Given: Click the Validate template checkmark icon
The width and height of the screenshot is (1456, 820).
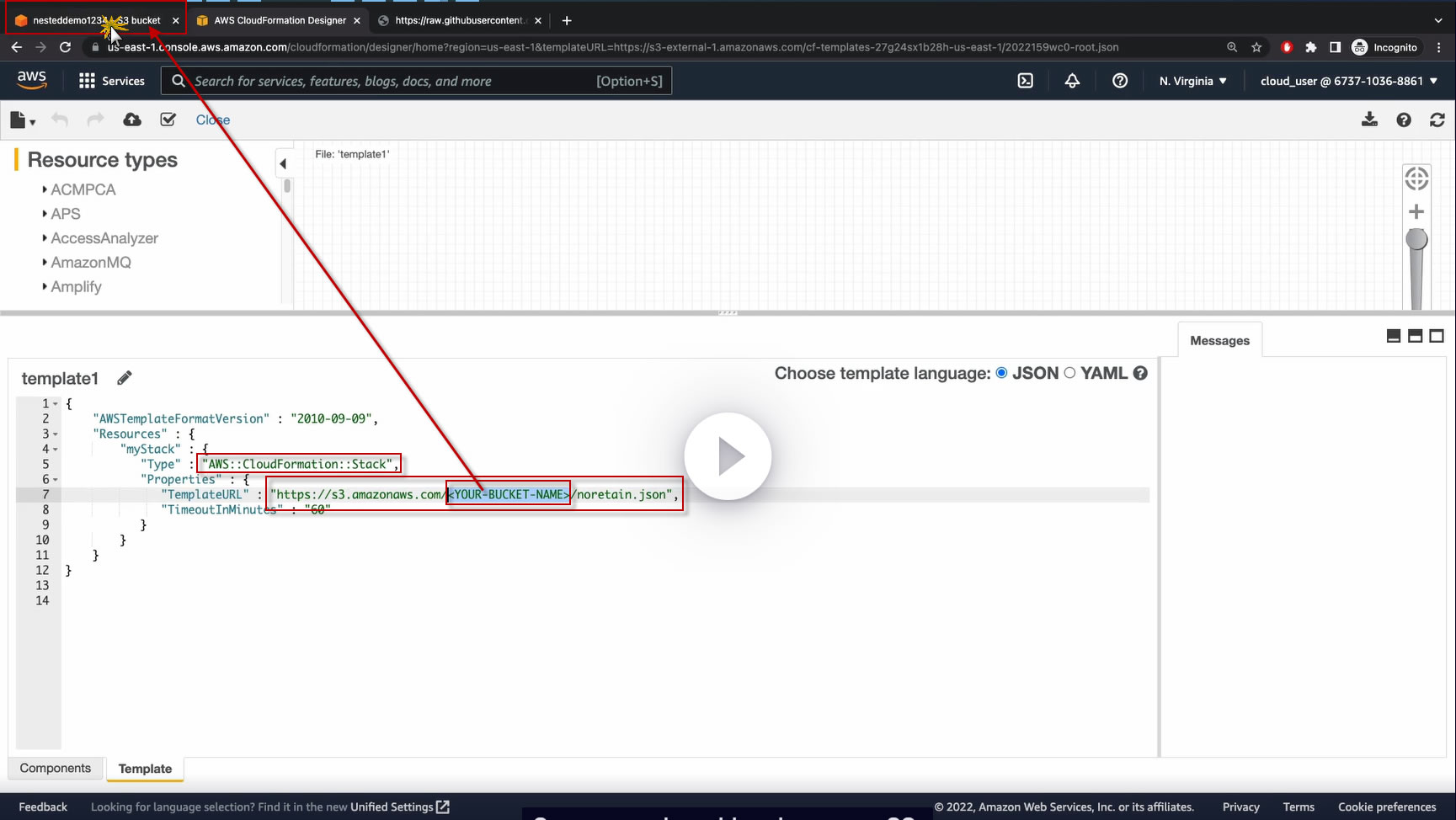Looking at the screenshot, I should point(168,120).
